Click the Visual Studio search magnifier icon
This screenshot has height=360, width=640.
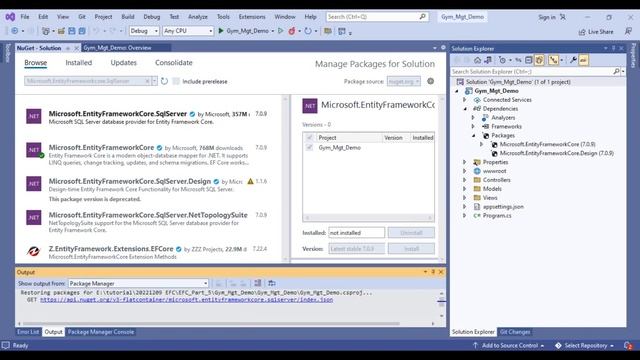pyautogui.click(x=422, y=17)
